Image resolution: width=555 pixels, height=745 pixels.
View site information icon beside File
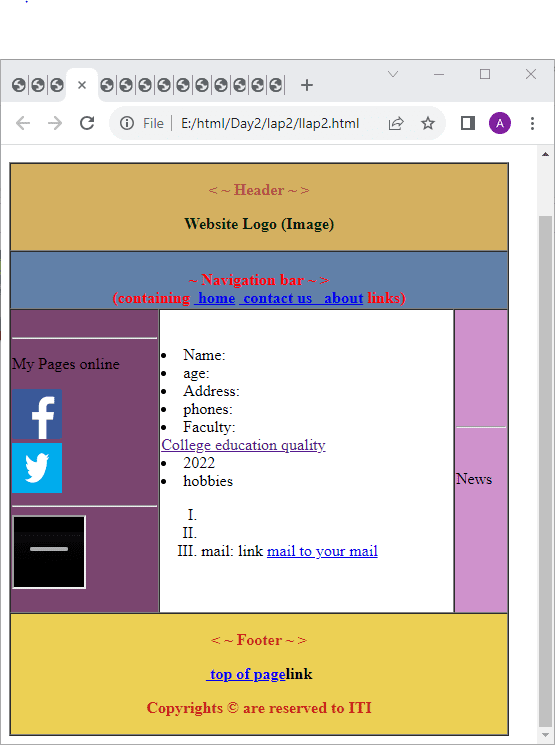[126, 124]
